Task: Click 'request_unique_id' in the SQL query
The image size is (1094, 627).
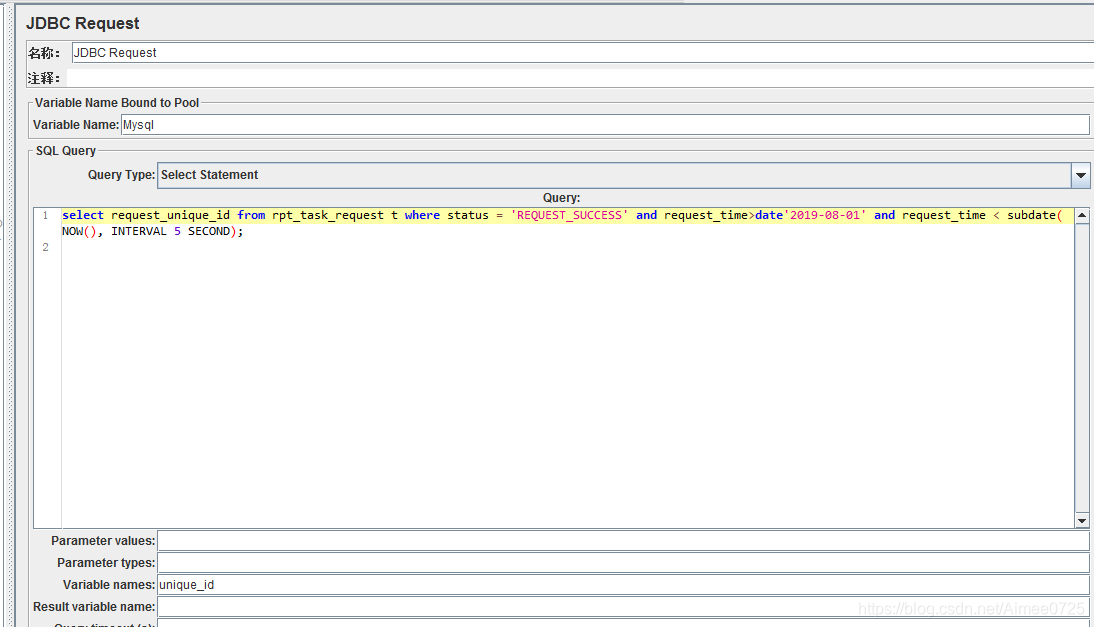Action: tap(170, 216)
